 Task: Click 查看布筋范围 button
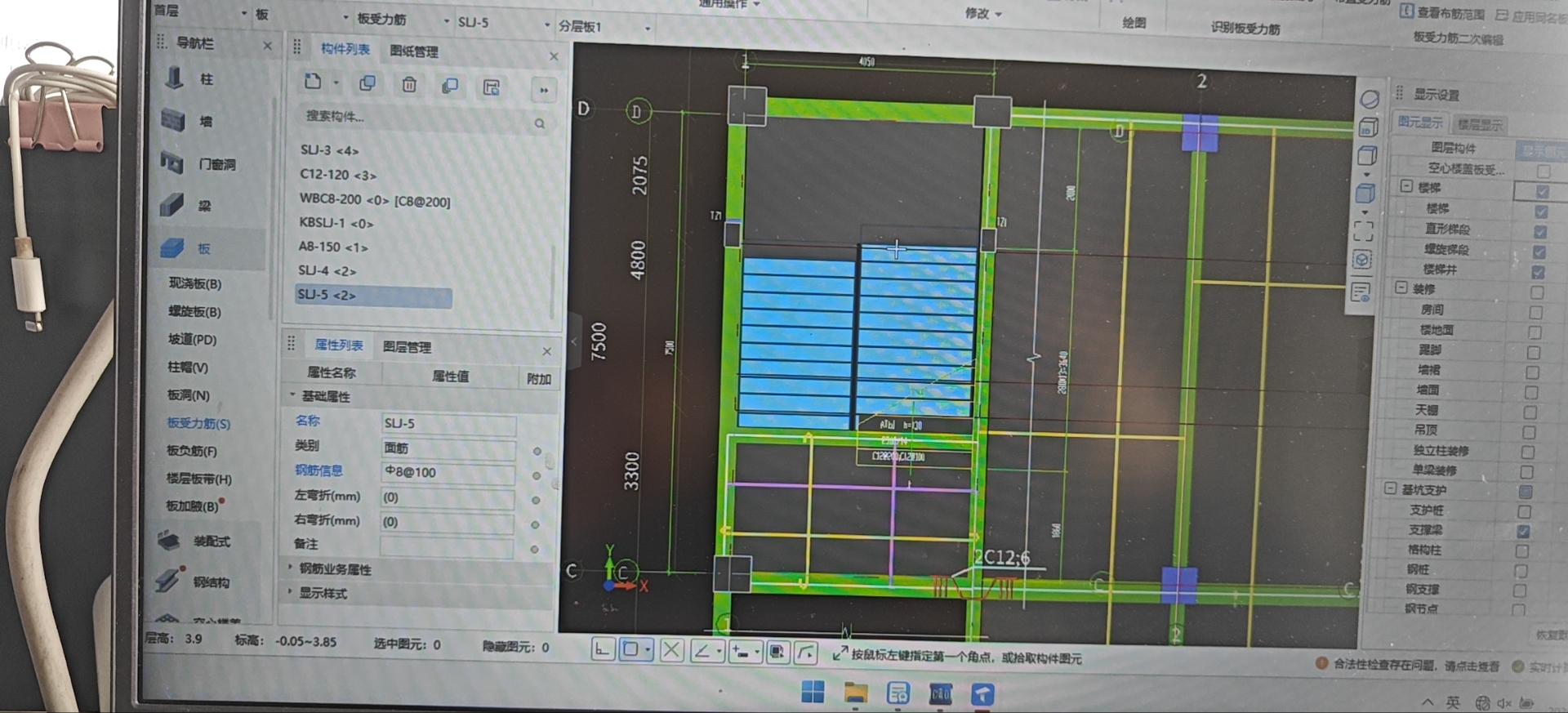(1442, 12)
